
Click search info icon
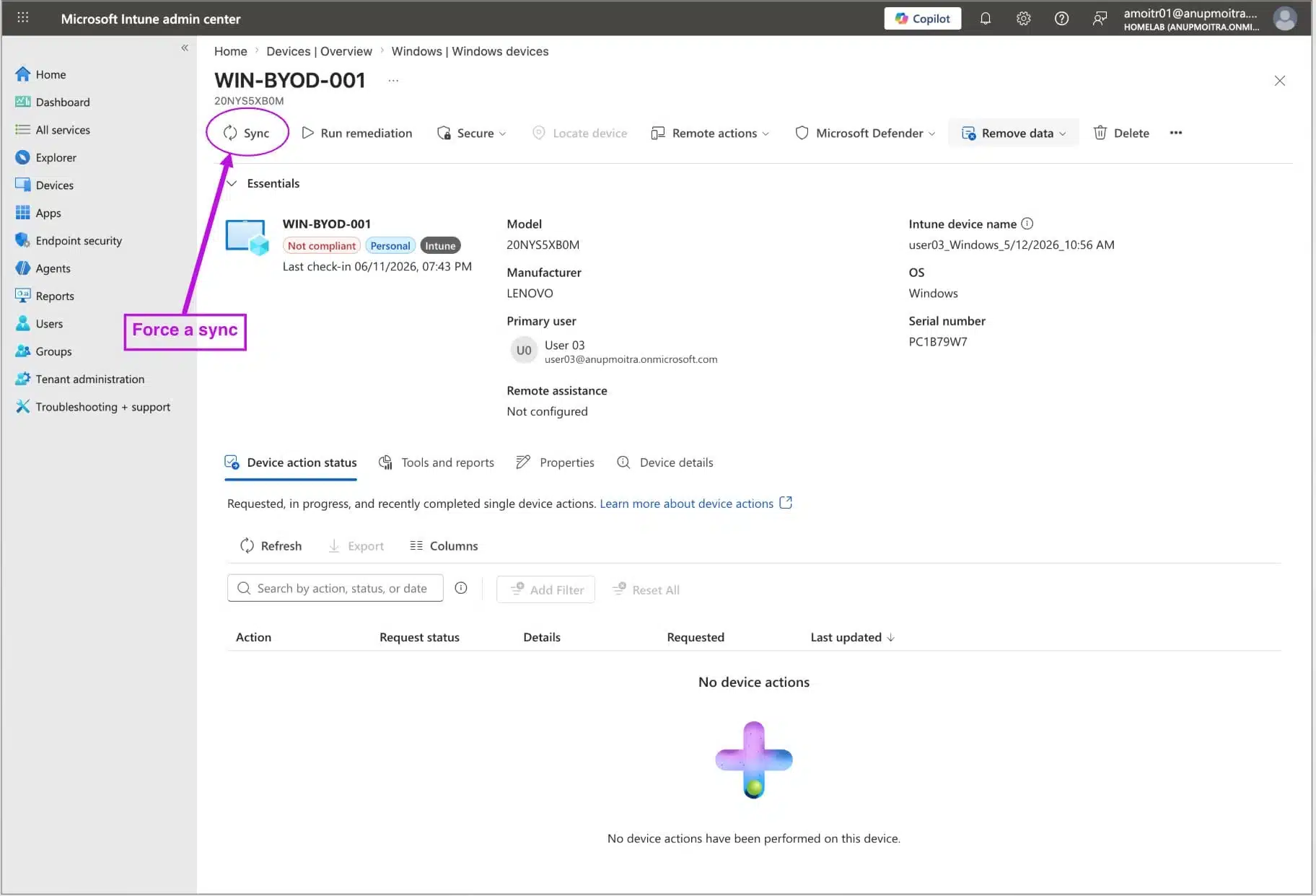pos(461,589)
